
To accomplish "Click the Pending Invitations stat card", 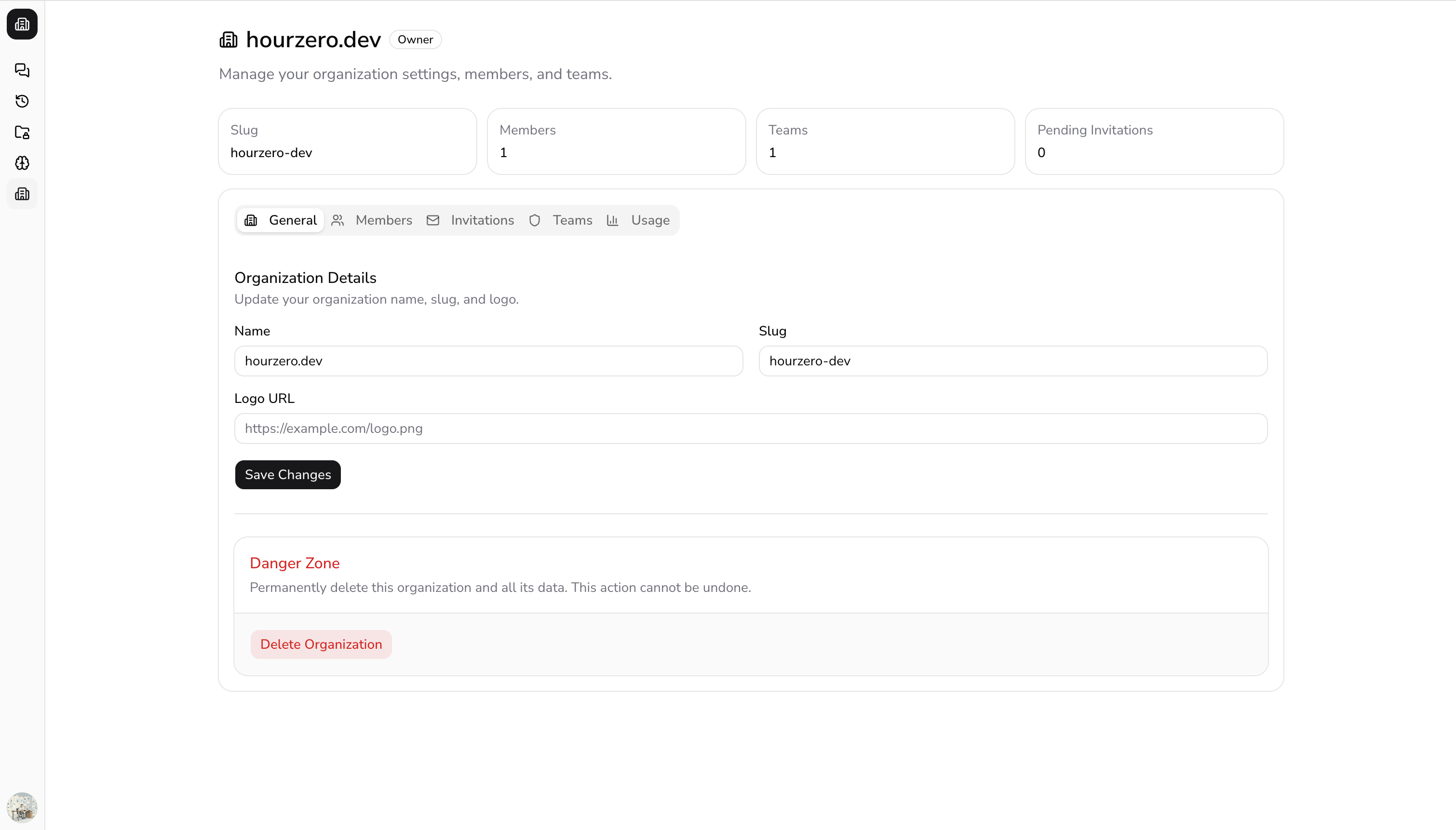I will [1154, 141].
